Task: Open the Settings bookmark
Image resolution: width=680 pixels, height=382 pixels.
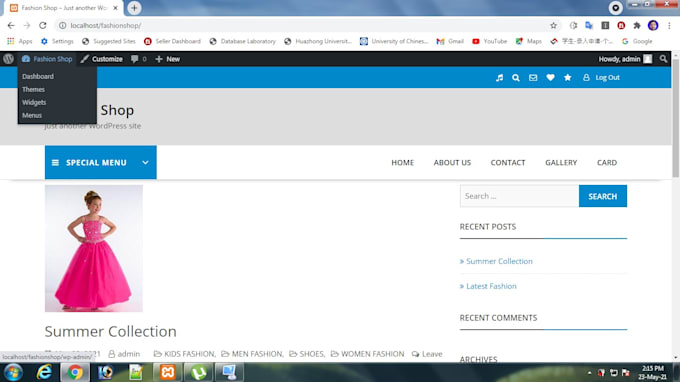Action: [x=57, y=41]
